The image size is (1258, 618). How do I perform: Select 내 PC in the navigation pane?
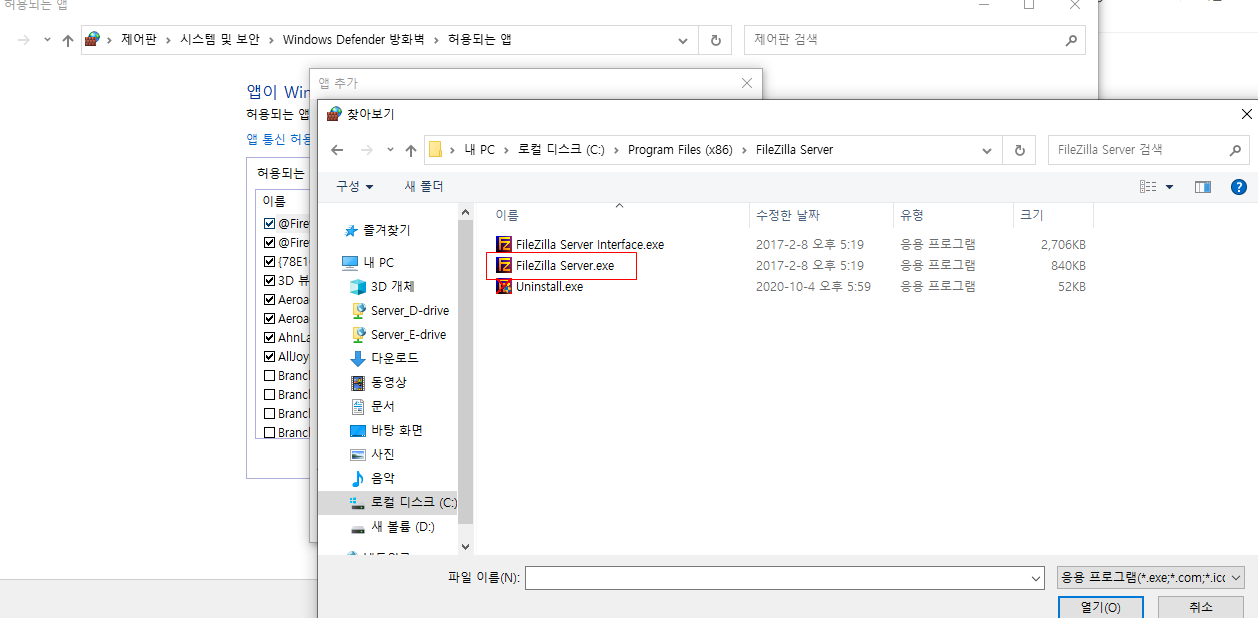[x=368, y=262]
